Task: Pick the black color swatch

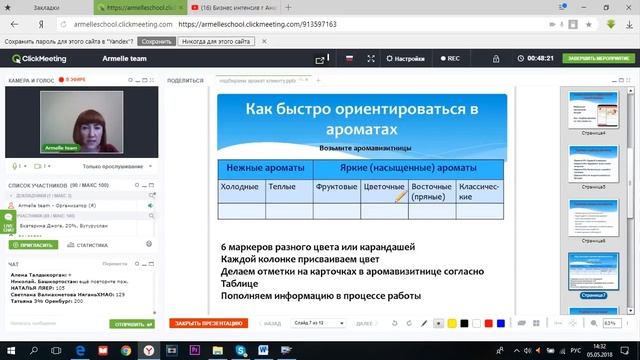Action: click(464, 323)
